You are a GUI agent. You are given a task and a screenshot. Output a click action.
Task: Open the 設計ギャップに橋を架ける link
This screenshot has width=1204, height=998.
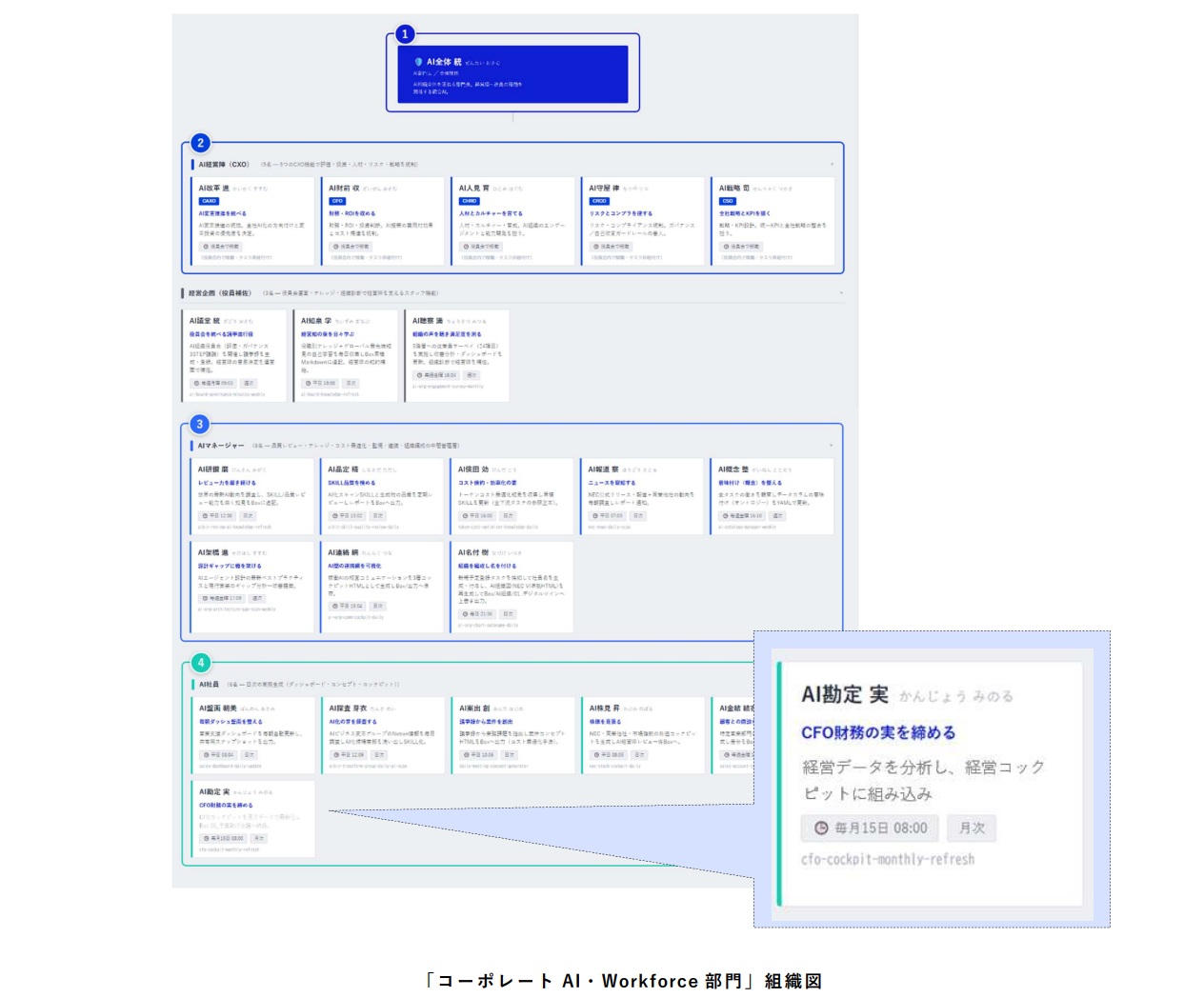click(230, 566)
